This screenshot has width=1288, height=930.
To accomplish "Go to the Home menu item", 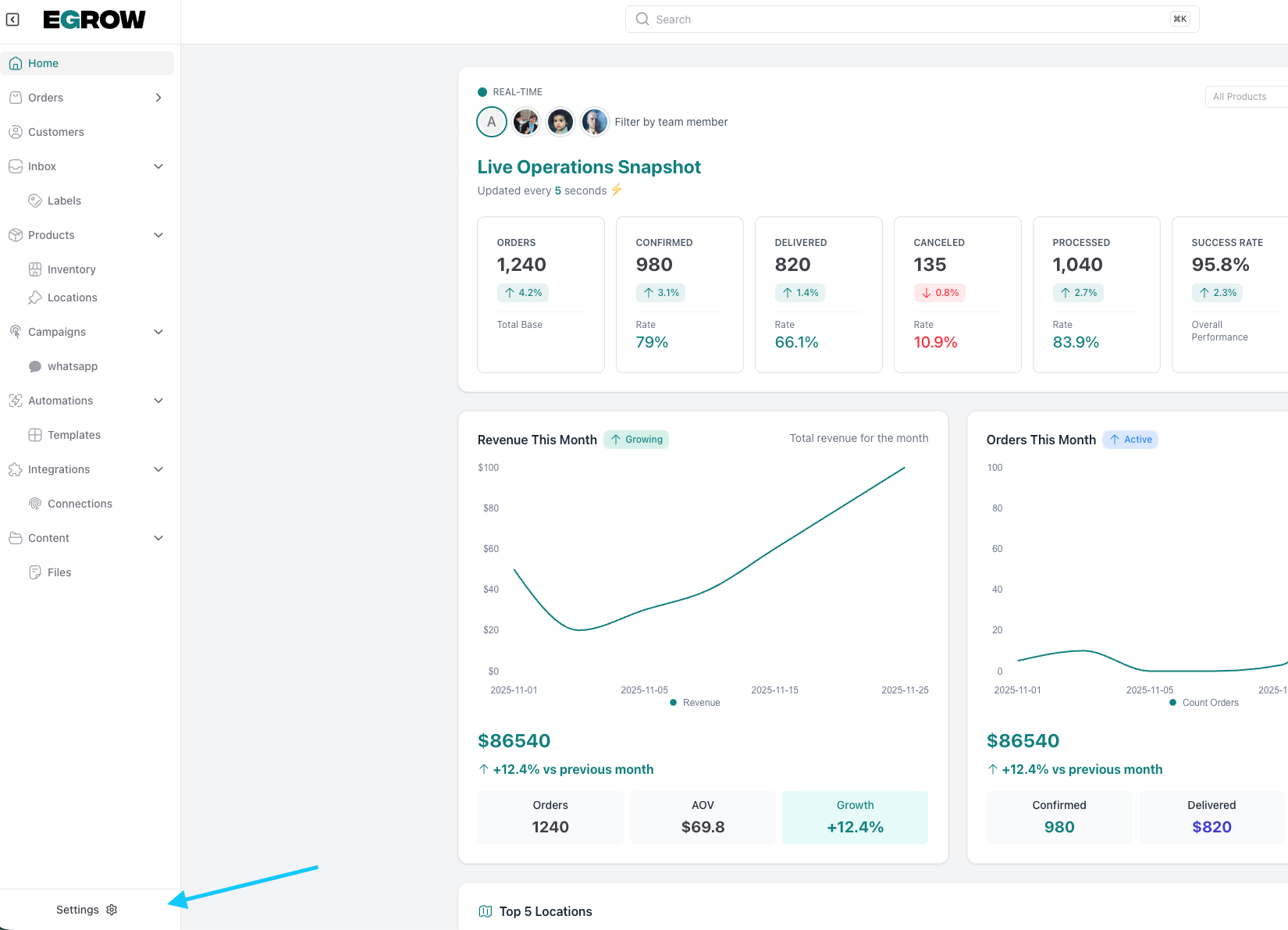I will 44,63.
